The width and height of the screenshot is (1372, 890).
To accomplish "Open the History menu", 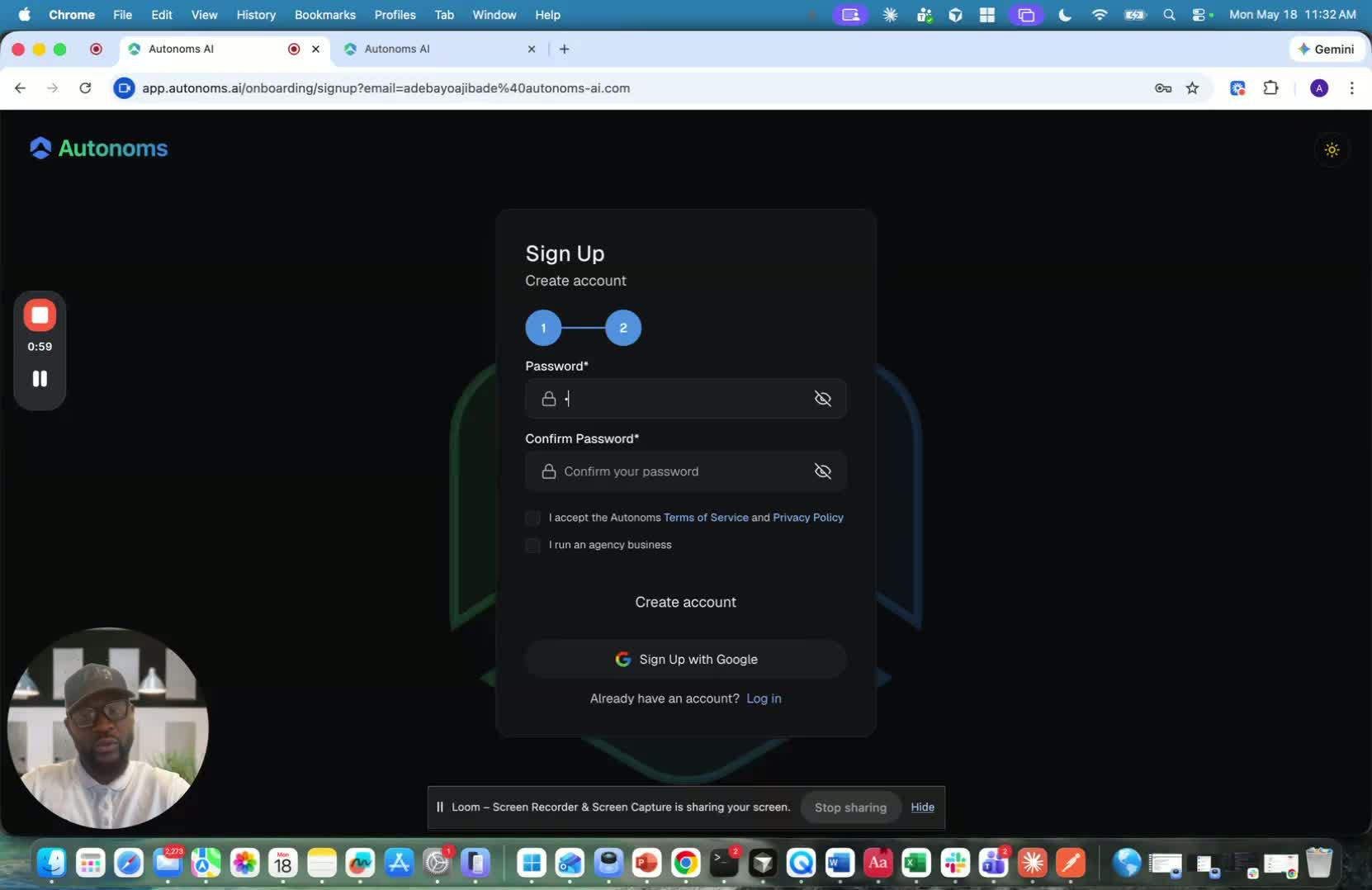I will (x=256, y=15).
